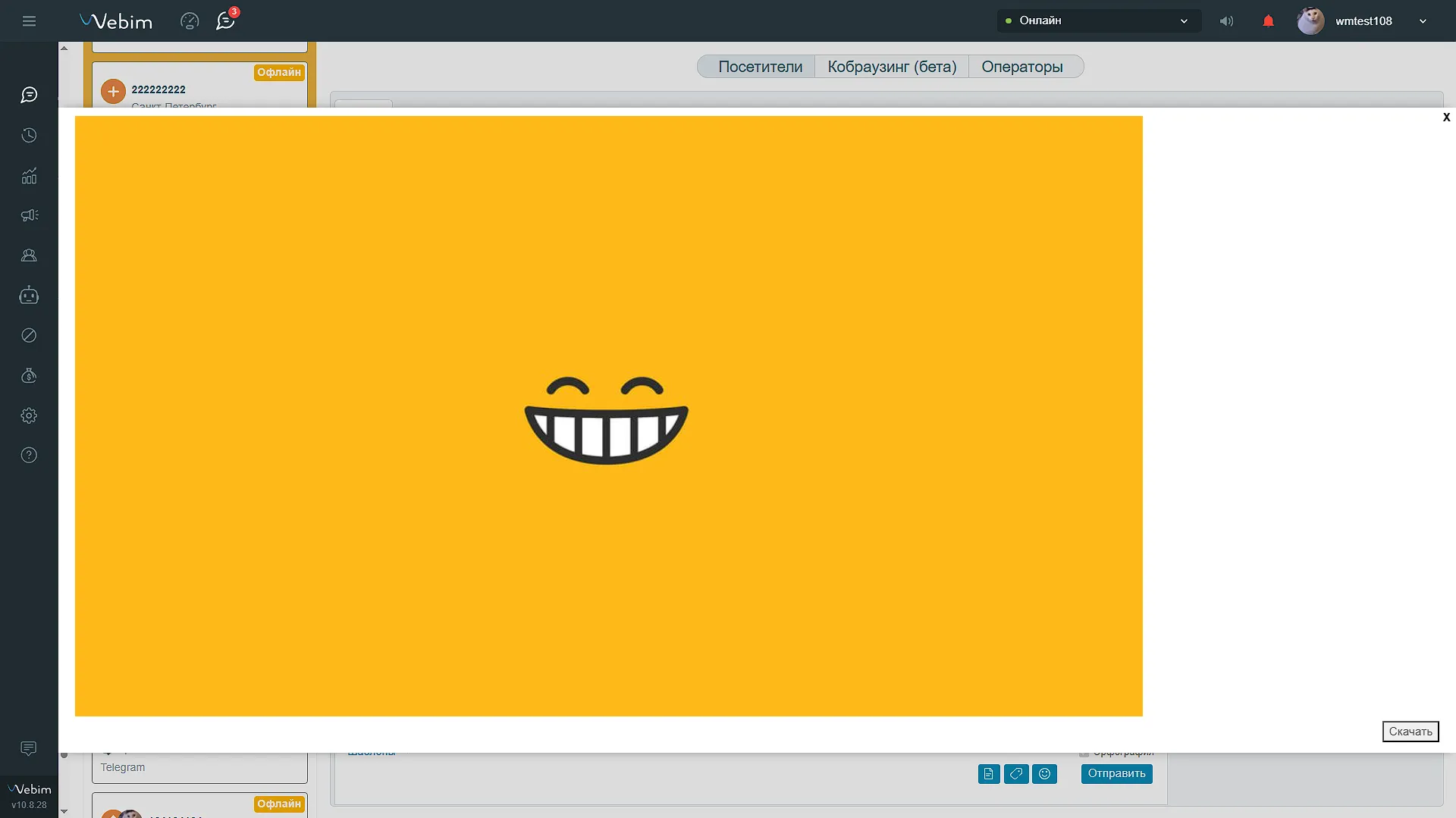This screenshot has width=1456, height=818.
Task: Open the chats icon with badge 3
Action: [x=225, y=21]
